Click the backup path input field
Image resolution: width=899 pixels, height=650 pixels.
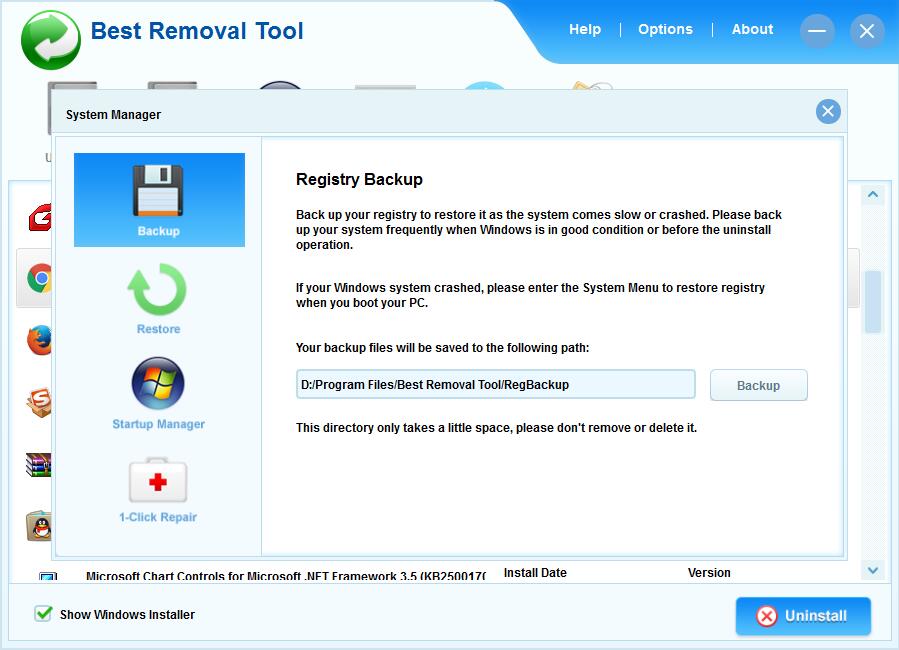point(495,384)
